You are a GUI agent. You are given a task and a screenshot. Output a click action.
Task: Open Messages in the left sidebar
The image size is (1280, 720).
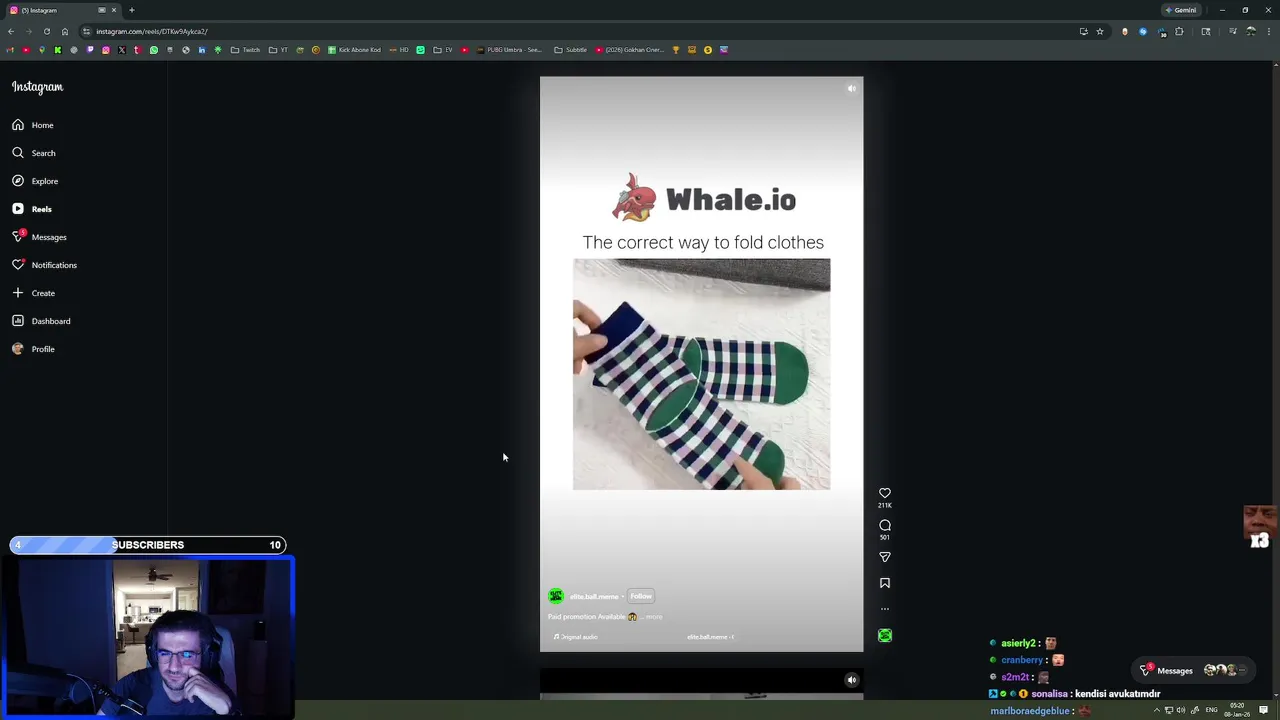point(39,237)
